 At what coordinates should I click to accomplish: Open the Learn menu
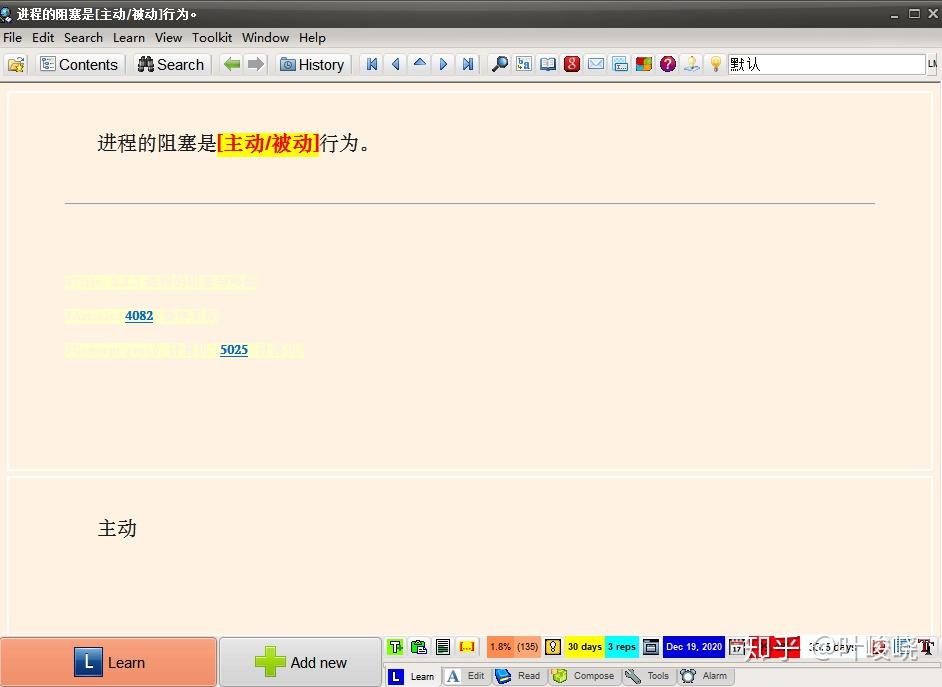click(x=129, y=37)
